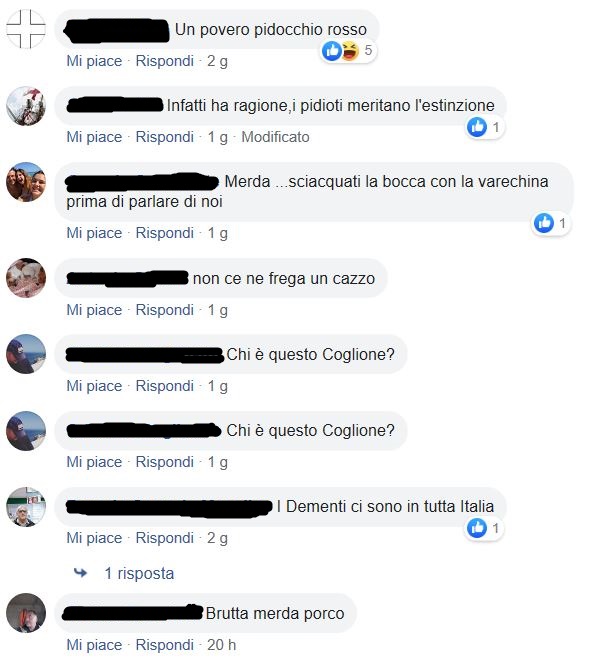This screenshot has height=660, width=609.
Task: Expand the '1 risposta' reply thread
Action: pos(139,573)
